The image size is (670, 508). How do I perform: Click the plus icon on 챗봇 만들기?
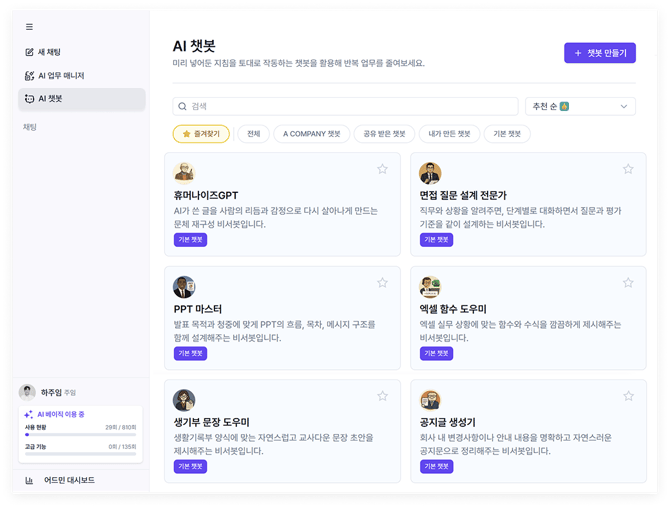(x=578, y=53)
